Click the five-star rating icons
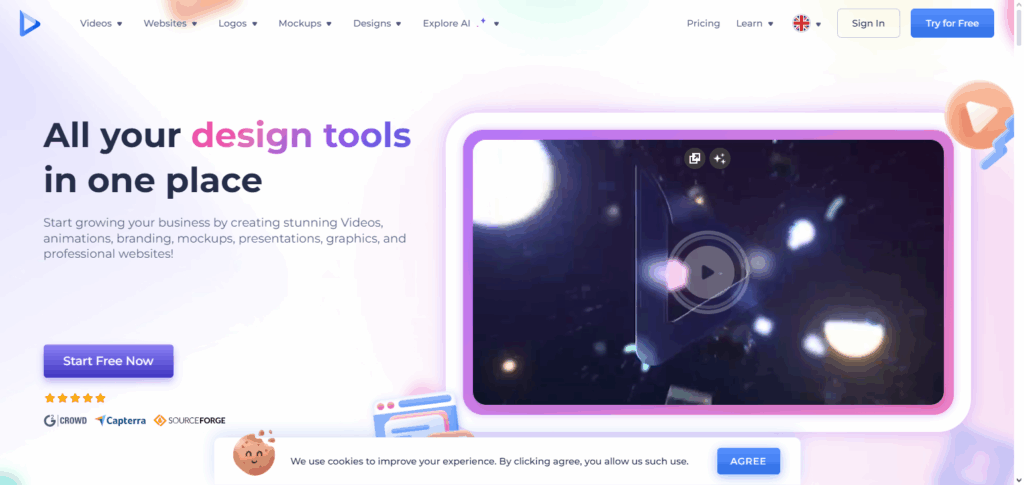 pyautogui.click(x=74, y=398)
